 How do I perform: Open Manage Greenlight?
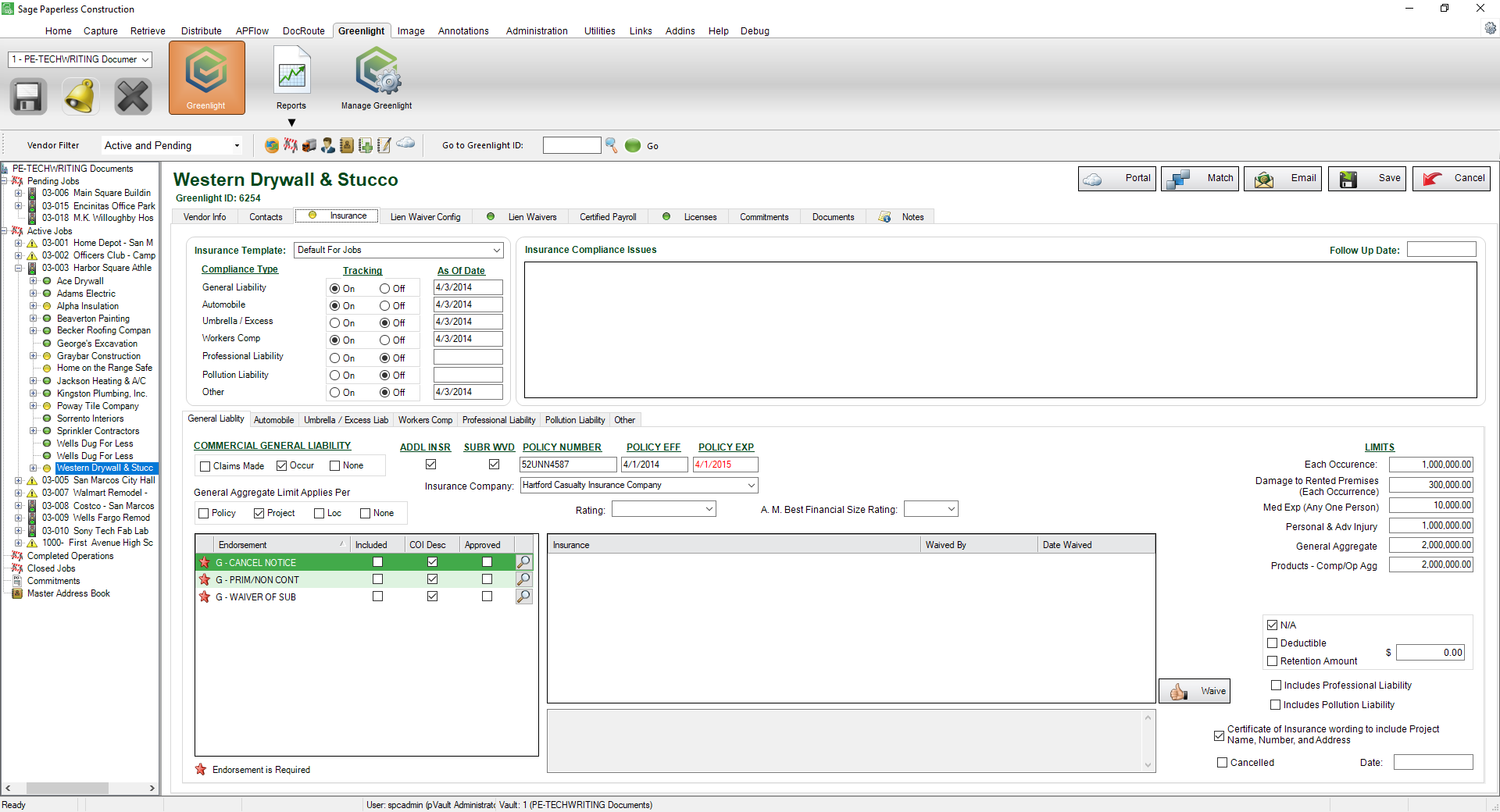(x=377, y=78)
